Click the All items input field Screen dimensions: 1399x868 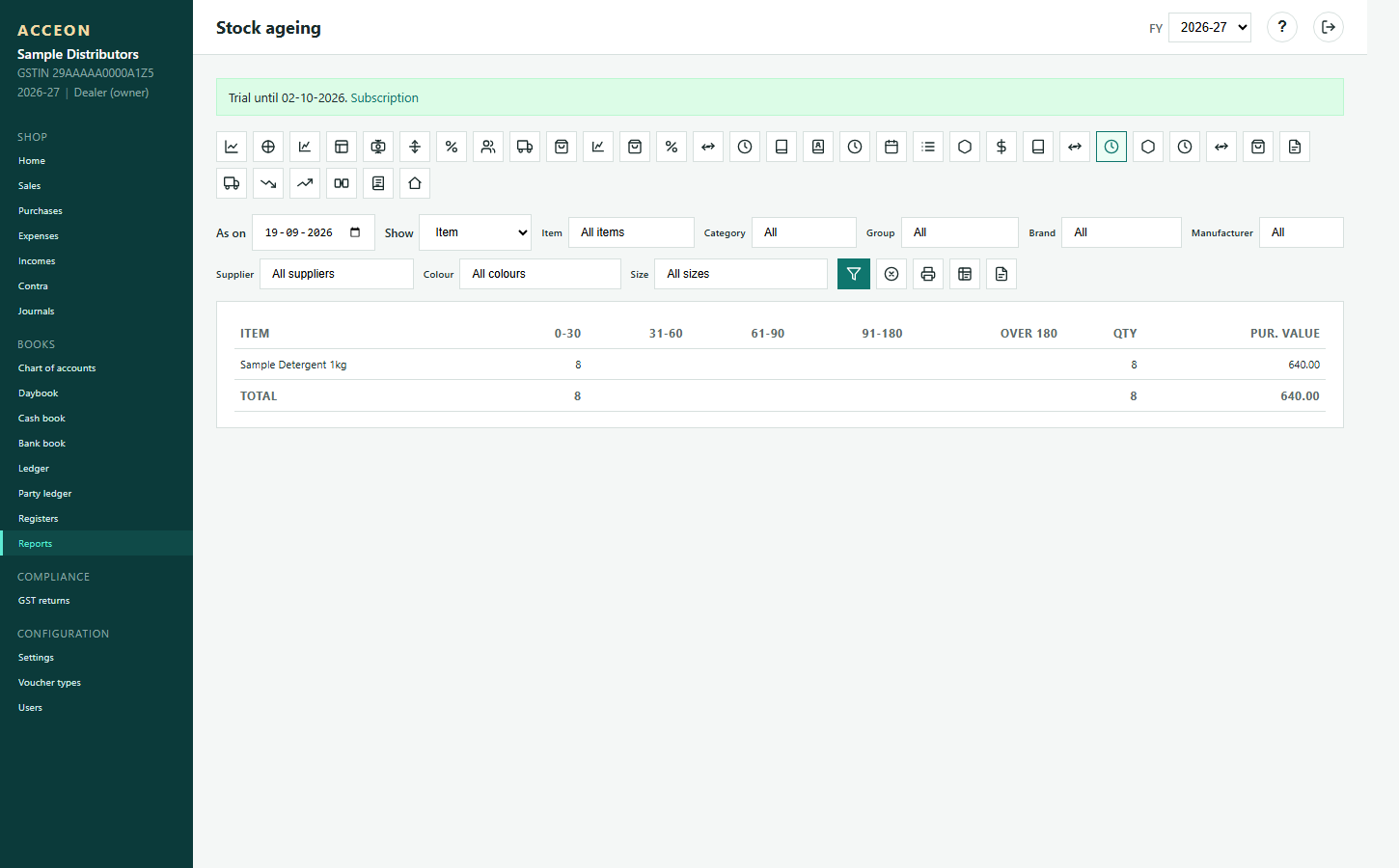pos(631,232)
